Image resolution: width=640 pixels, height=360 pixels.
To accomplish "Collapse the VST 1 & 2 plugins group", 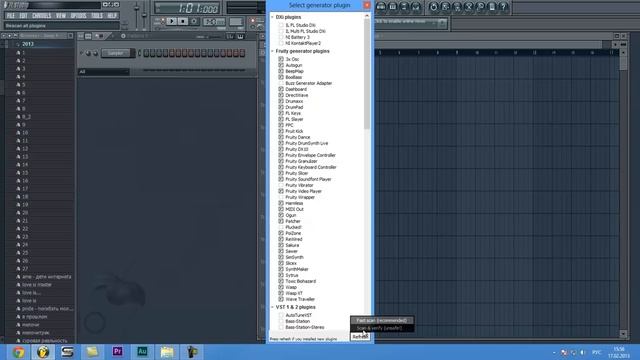I will point(272,307).
